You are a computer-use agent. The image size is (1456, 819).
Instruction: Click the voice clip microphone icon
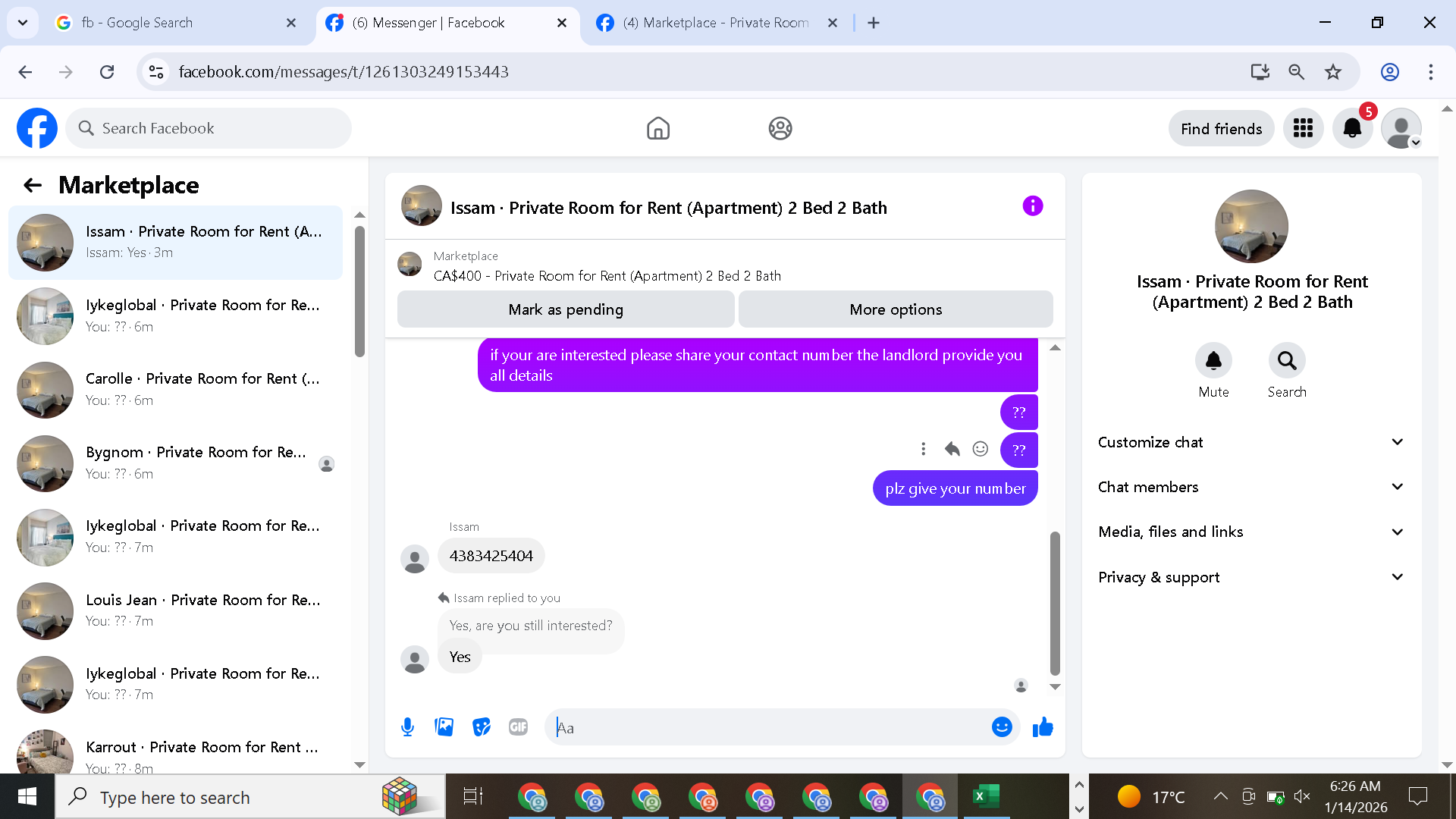(407, 727)
